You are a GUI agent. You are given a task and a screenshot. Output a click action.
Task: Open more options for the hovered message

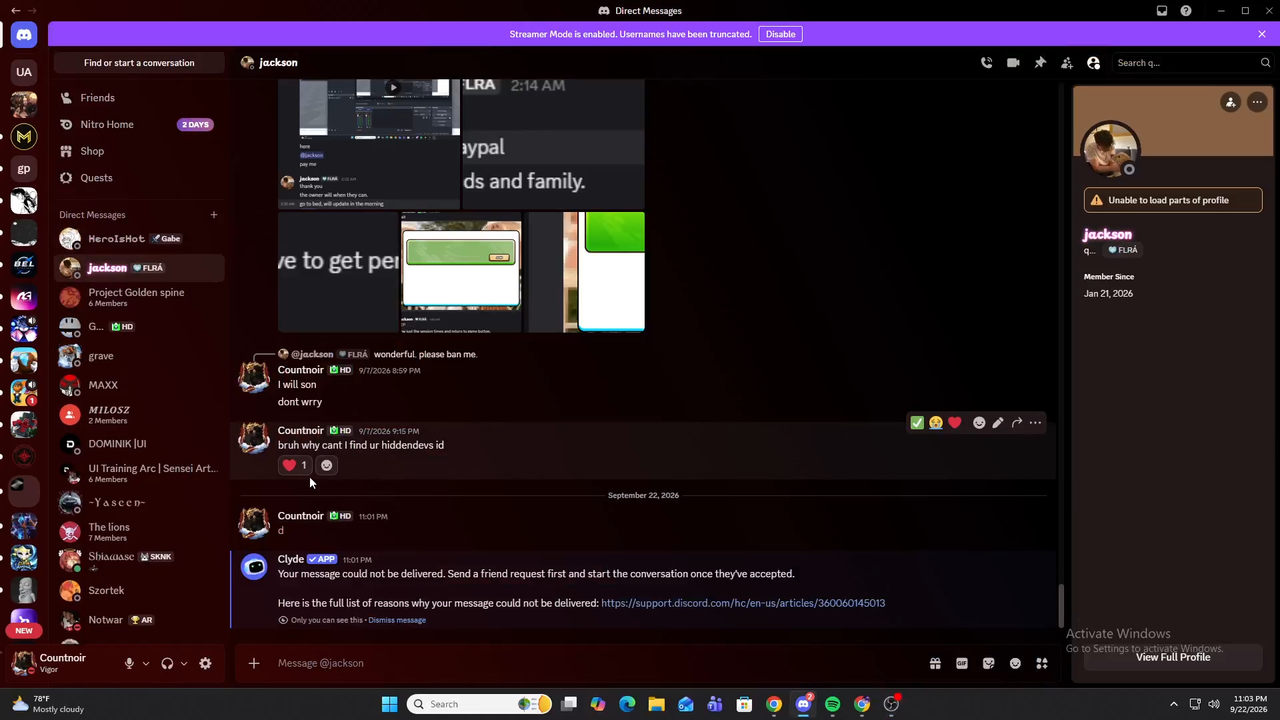pos(1036,423)
